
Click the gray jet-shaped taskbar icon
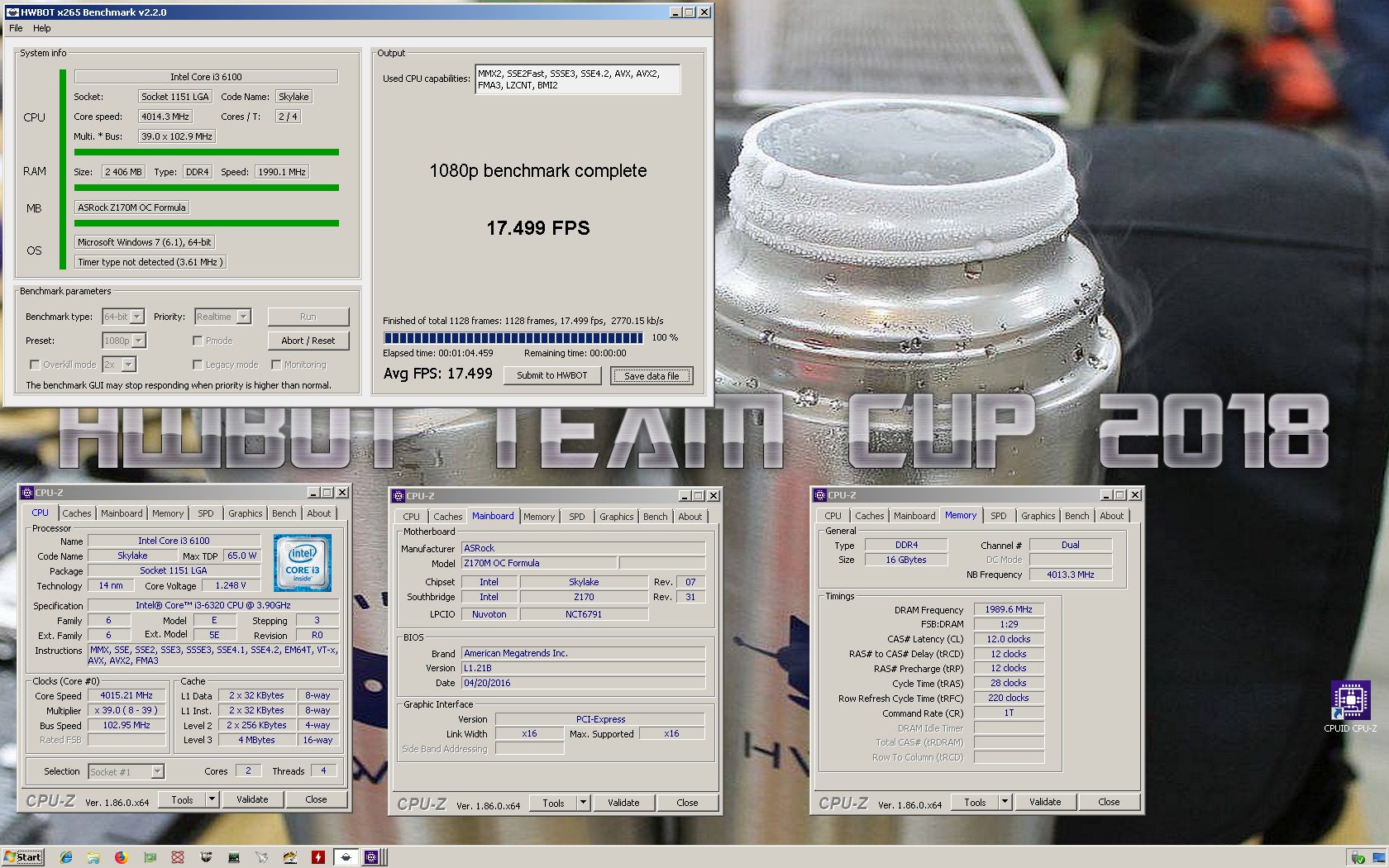pyautogui.click(x=262, y=857)
